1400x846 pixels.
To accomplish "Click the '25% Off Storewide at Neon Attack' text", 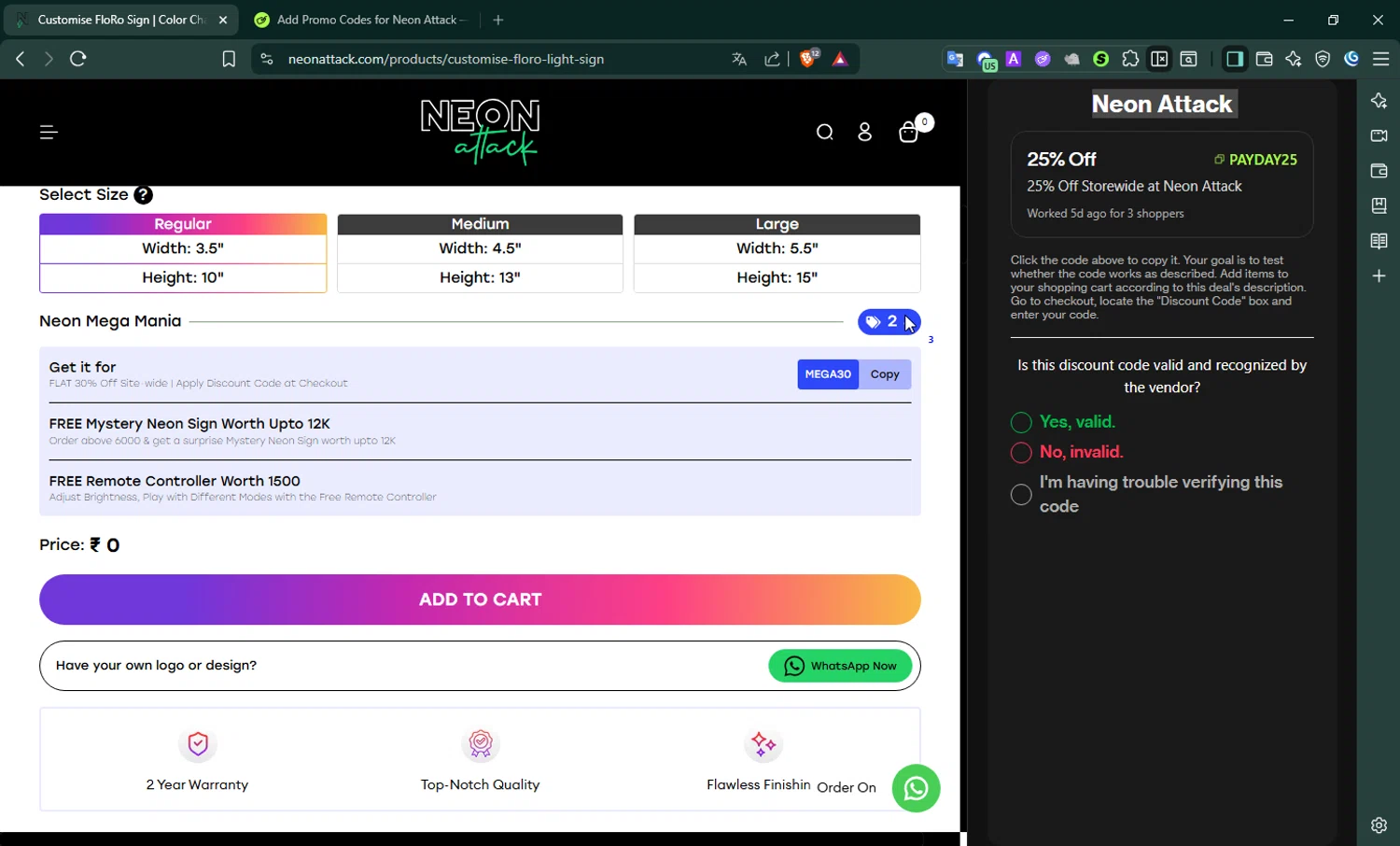I will point(1134,186).
